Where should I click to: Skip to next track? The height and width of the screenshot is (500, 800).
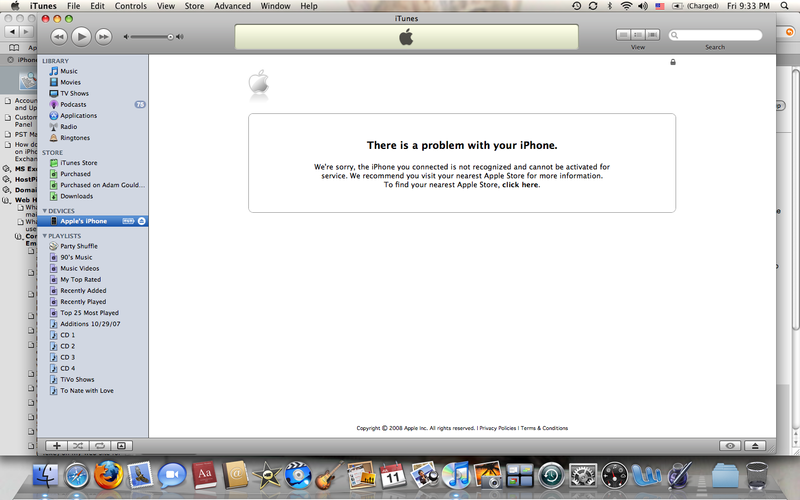coord(104,37)
